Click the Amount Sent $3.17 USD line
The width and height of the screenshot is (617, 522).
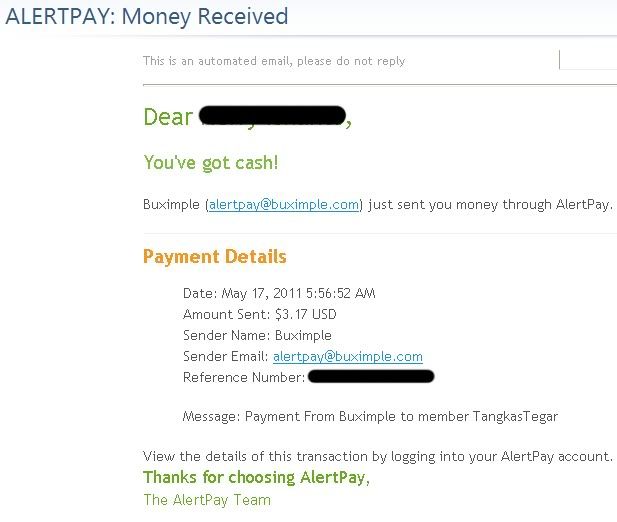pyautogui.click(x=260, y=314)
